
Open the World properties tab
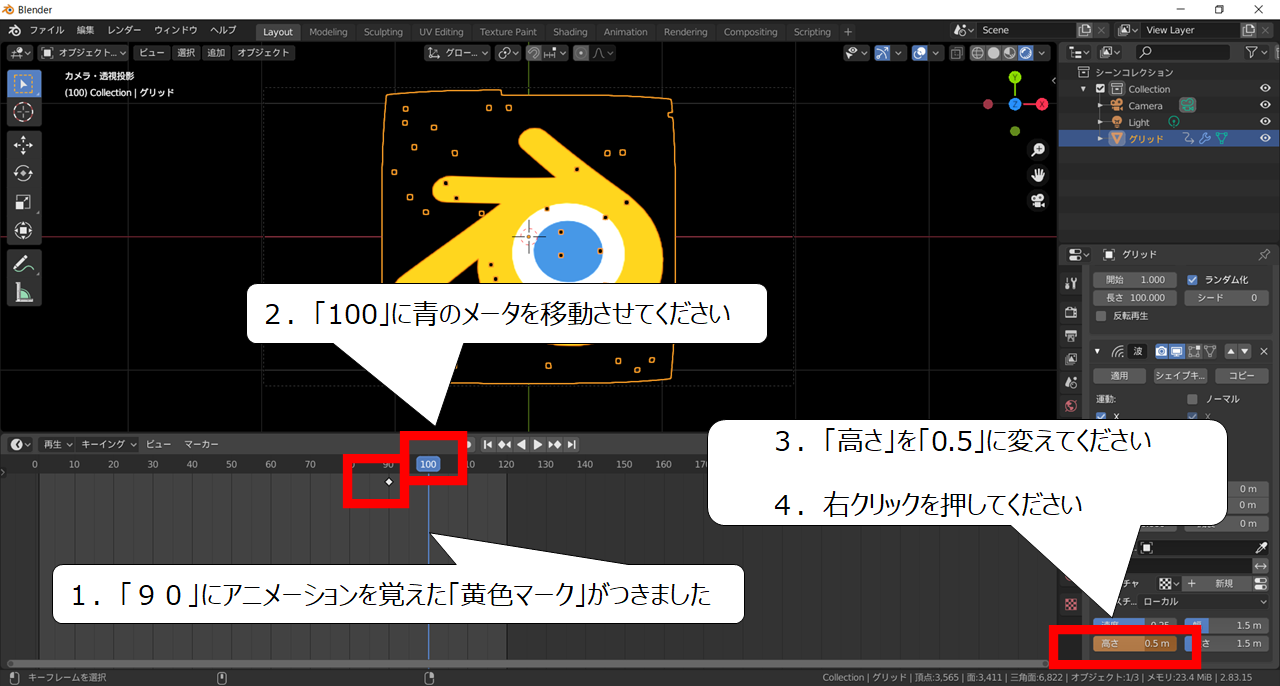pyautogui.click(x=1071, y=406)
